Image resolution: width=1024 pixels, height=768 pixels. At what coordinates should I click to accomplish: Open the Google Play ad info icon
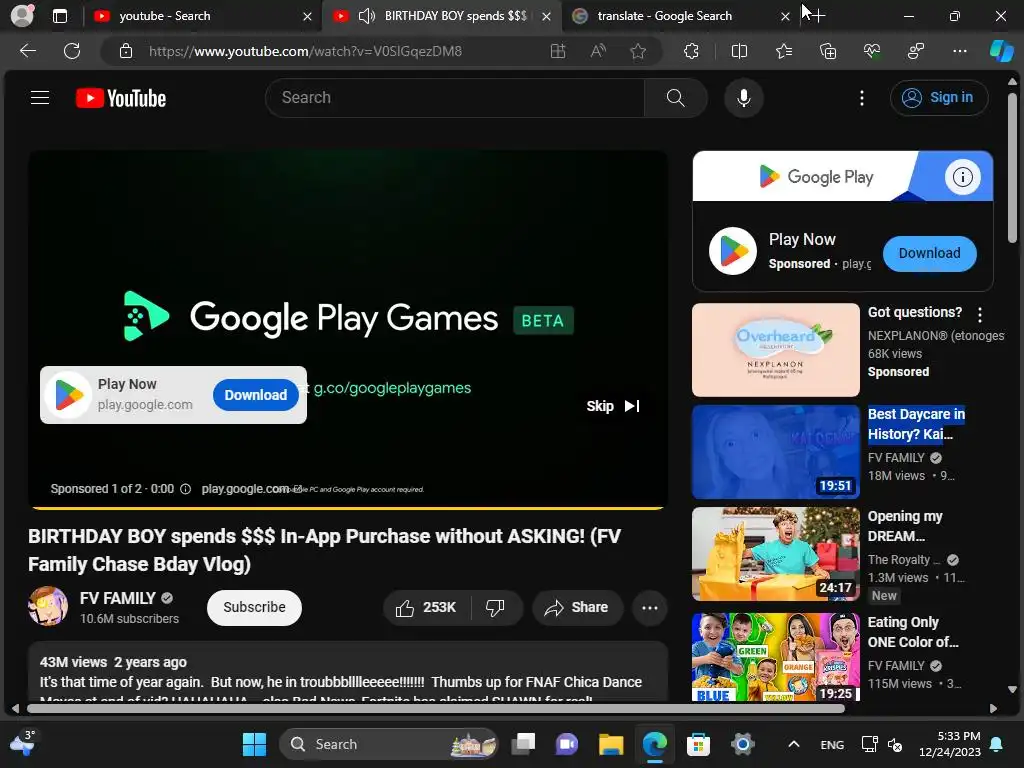[x=962, y=176]
